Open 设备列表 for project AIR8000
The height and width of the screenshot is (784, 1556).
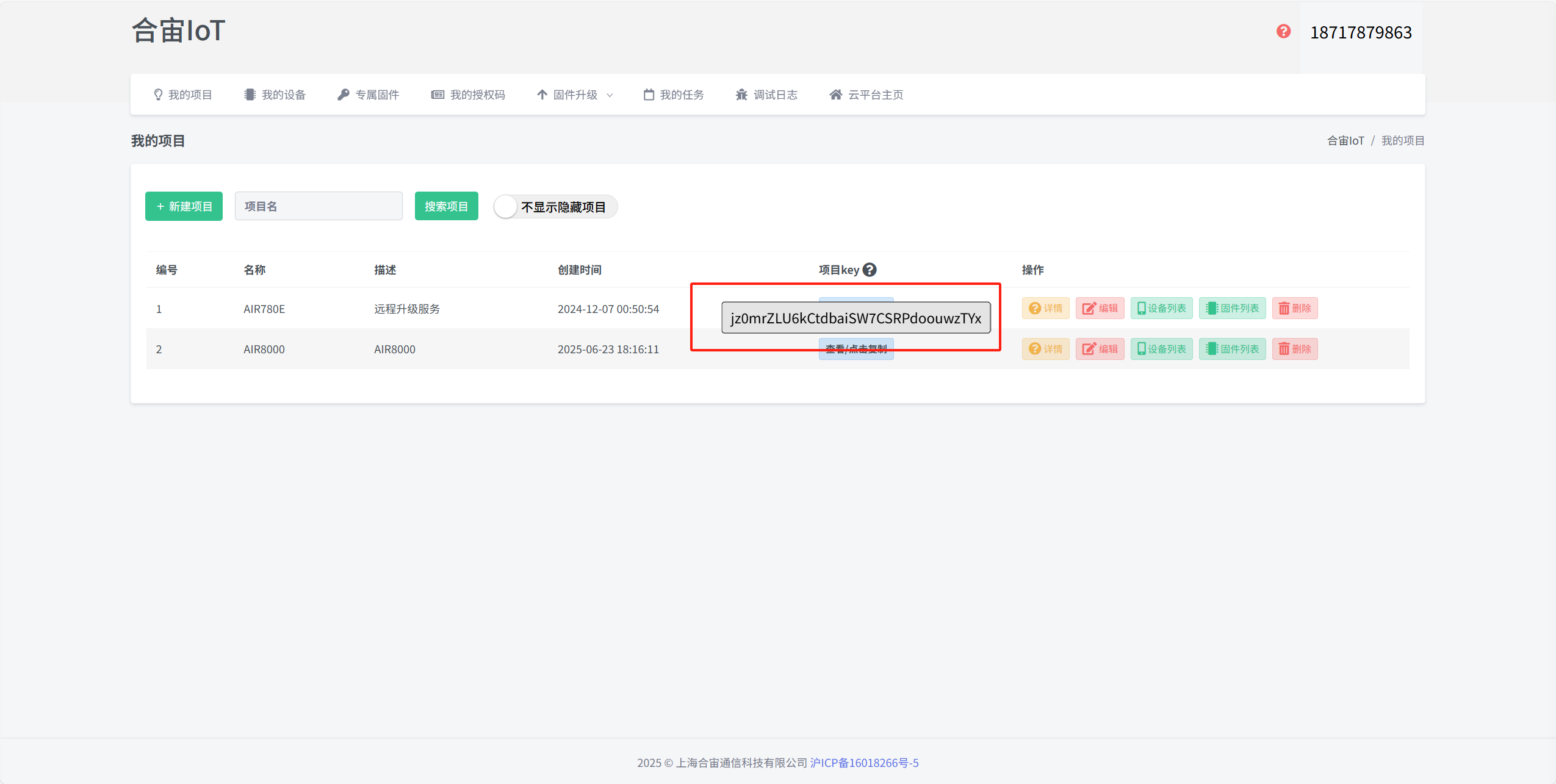1162,349
